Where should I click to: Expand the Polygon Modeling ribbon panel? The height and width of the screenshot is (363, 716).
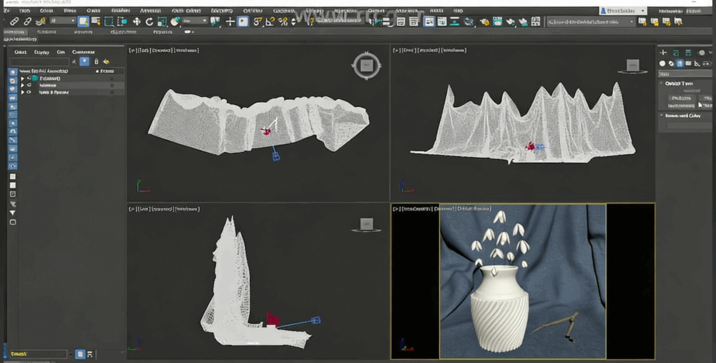pos(20,39)
